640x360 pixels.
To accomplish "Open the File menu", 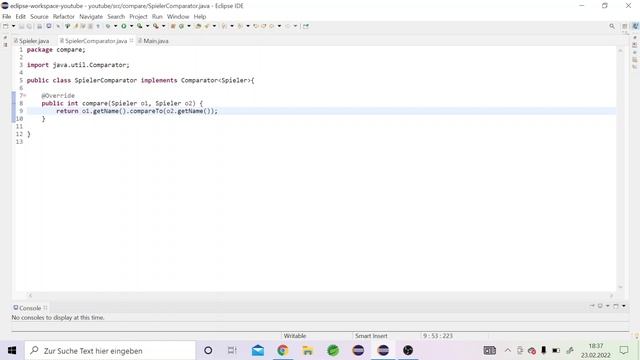I will click(x=7, y=17).
